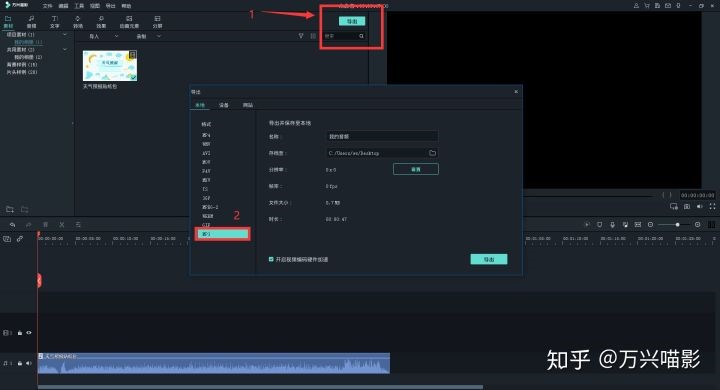Image resolution: width=720 pixels, height=390 pixels.
Task: Open the Titles (文字) library tab
Action: (x=54, y=22)
